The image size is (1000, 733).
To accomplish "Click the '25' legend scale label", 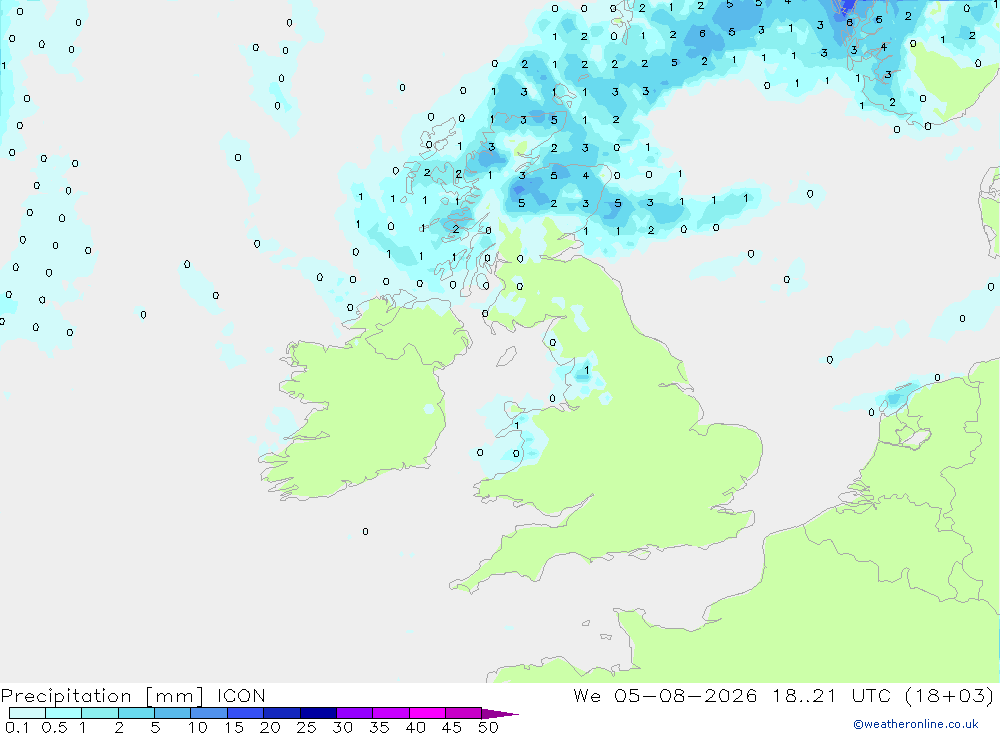I will [x=306, y=727].
